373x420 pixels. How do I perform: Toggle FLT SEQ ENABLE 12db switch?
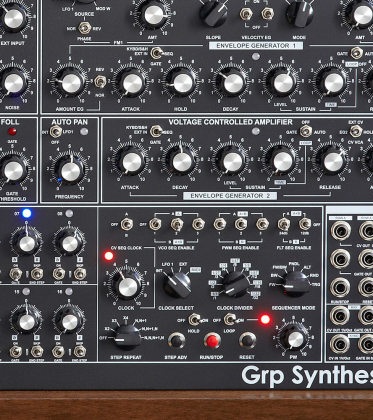[x=305, y=224]
